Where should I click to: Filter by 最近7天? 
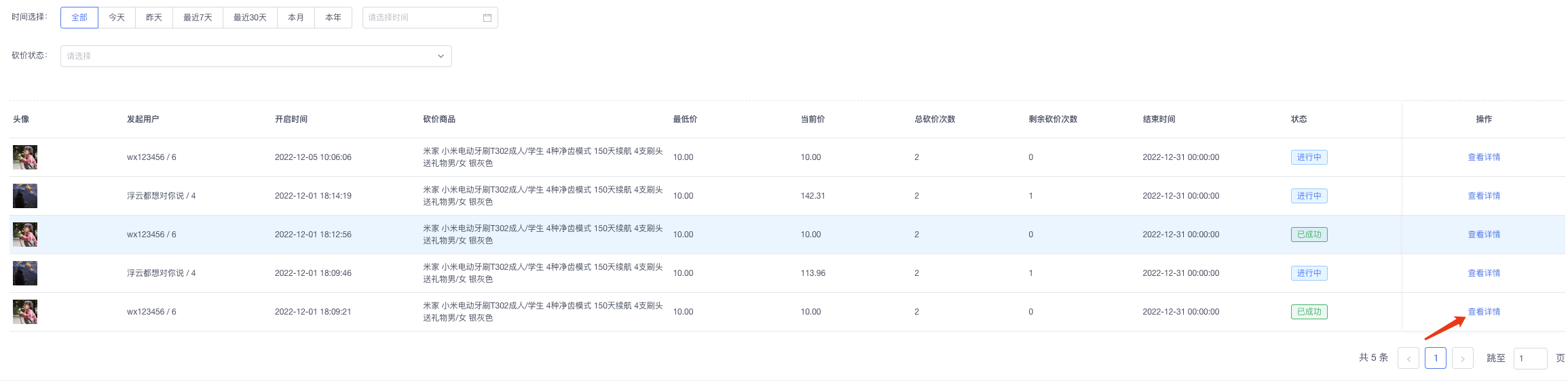pyautogui.click(x=198, y=18)
